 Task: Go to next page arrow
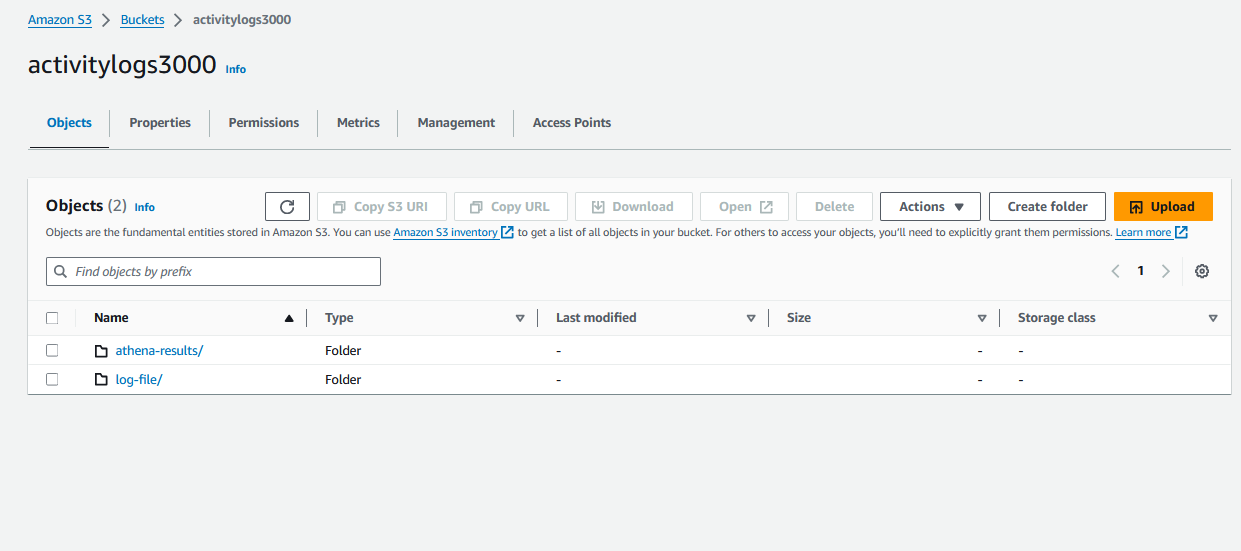1165,271
